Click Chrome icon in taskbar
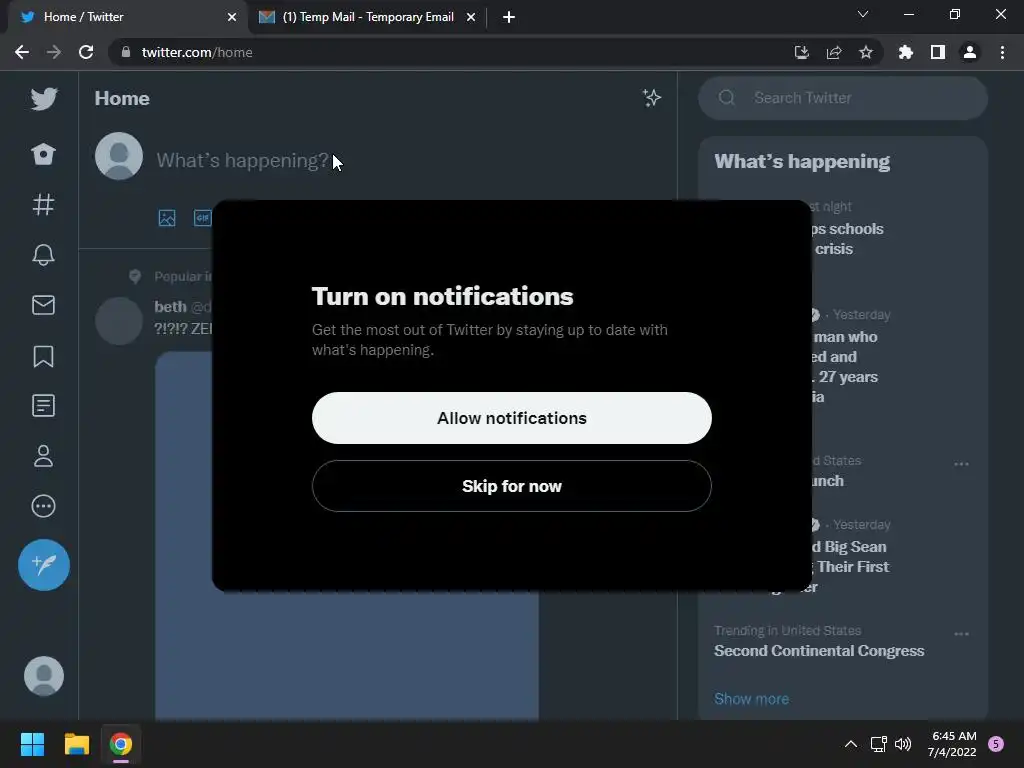This screenshot has width=1024, height=768. click(120, 744)
